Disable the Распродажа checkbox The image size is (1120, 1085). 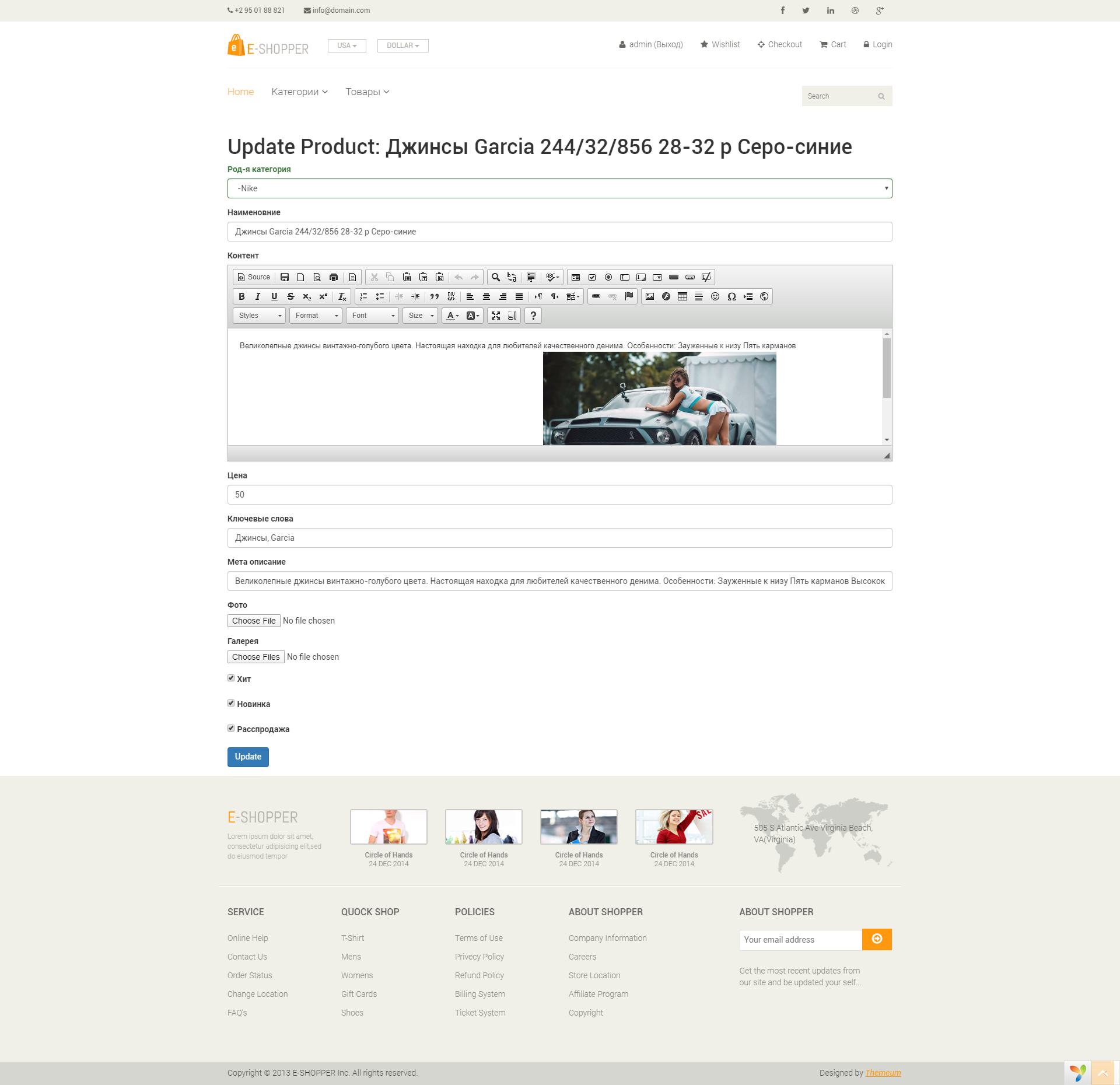coord(231,729)
